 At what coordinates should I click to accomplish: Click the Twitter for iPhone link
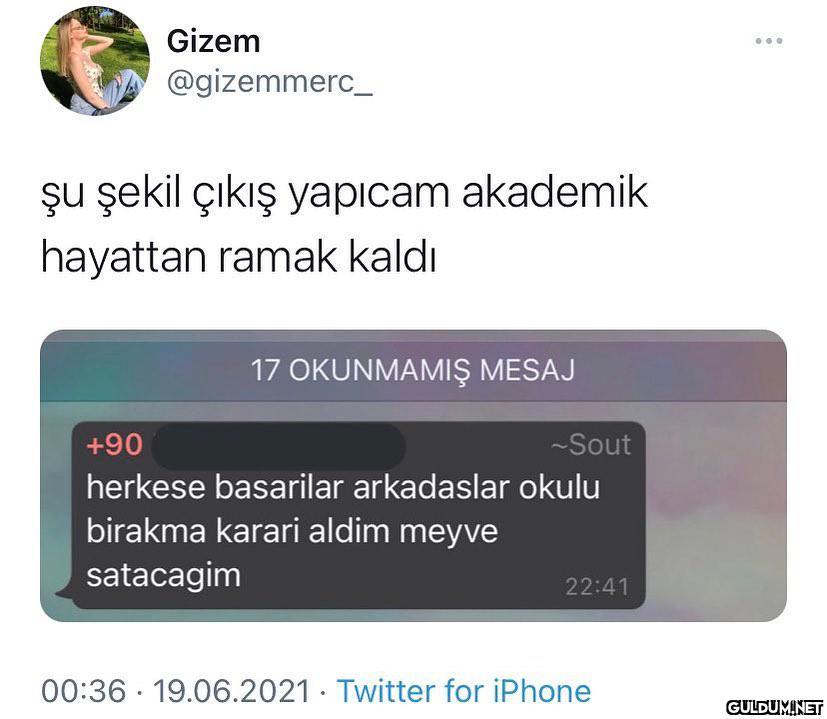(464, 691)
